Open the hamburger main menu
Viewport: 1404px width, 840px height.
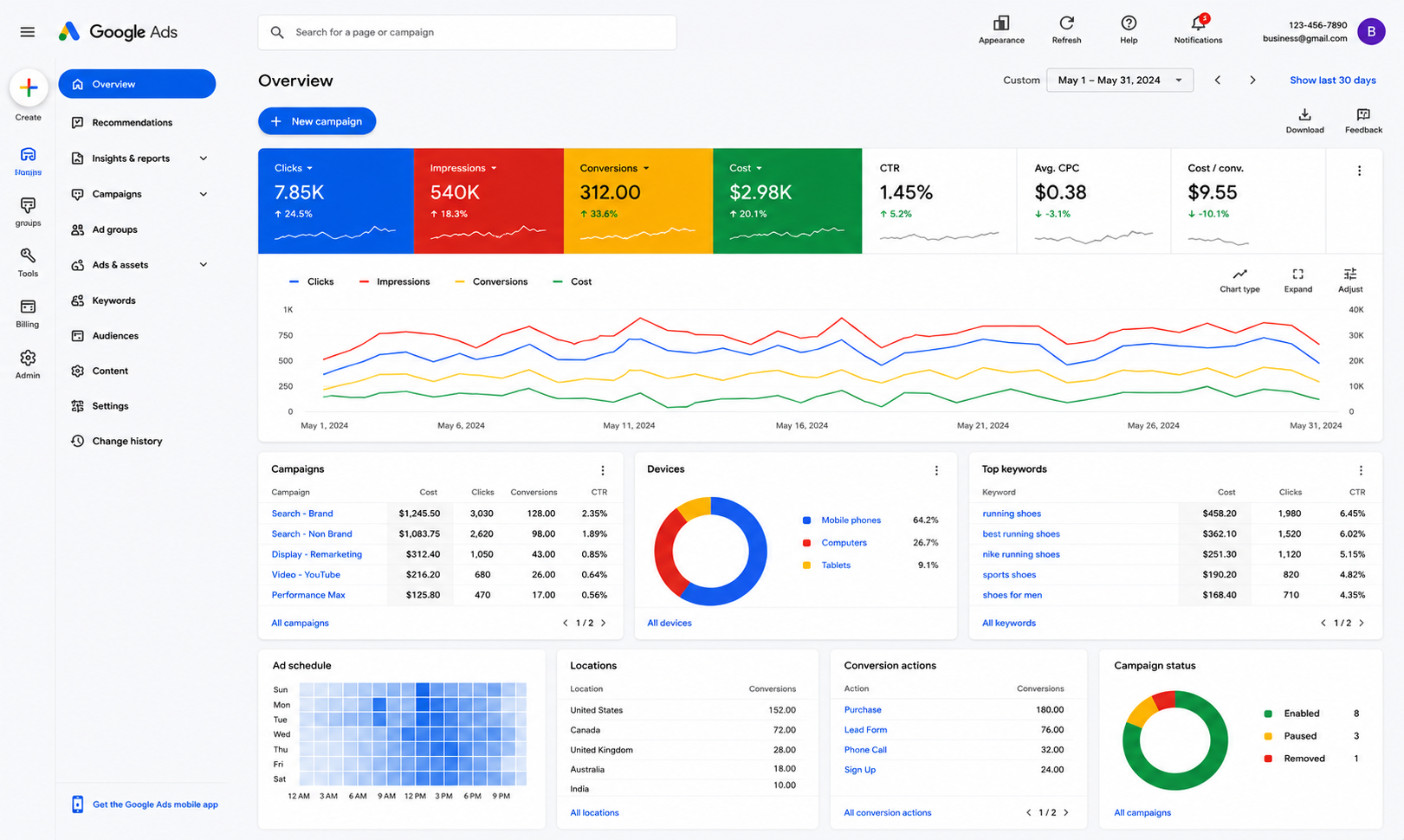[28, 32]
